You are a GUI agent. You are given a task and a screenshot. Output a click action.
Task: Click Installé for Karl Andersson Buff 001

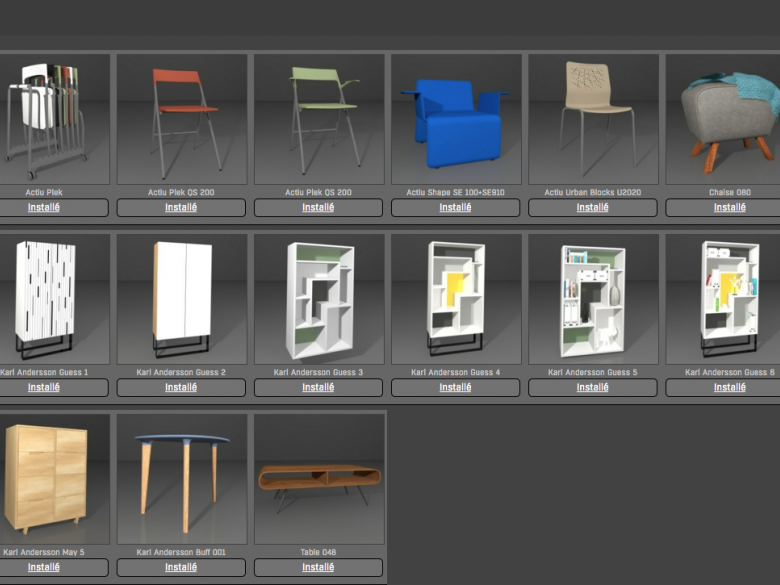[181, 568]
